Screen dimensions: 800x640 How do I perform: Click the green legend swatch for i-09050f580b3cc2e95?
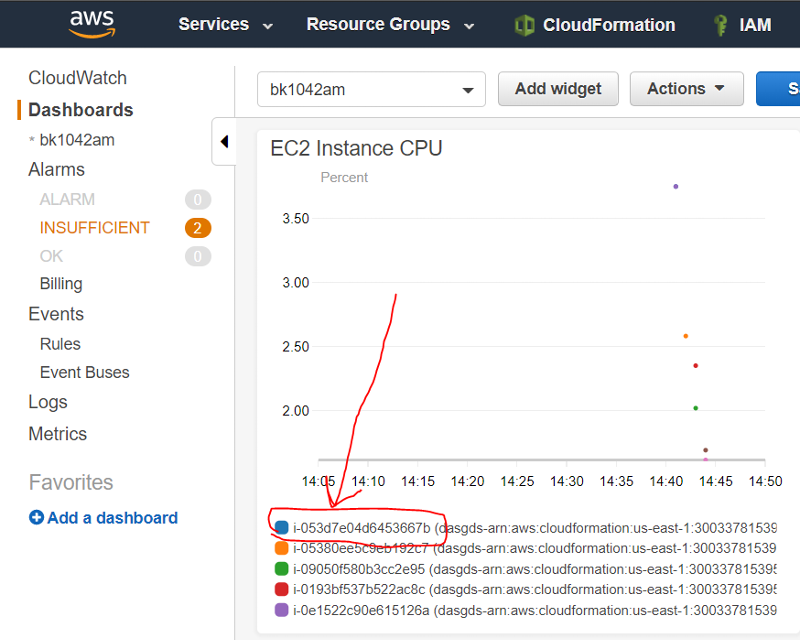point(282,569)
